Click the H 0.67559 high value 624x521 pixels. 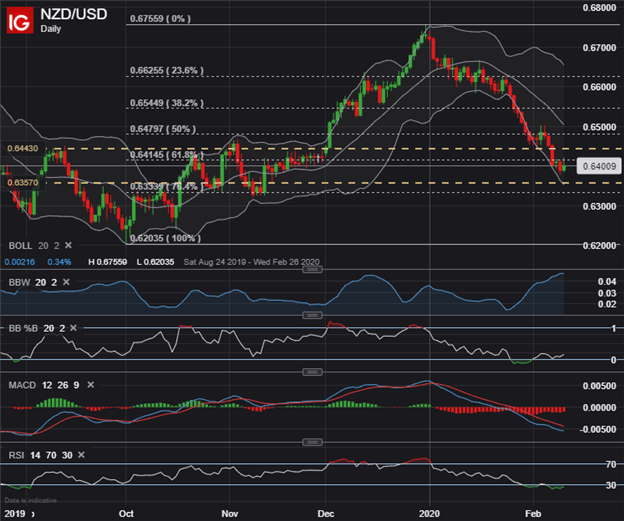coord(107,262)
